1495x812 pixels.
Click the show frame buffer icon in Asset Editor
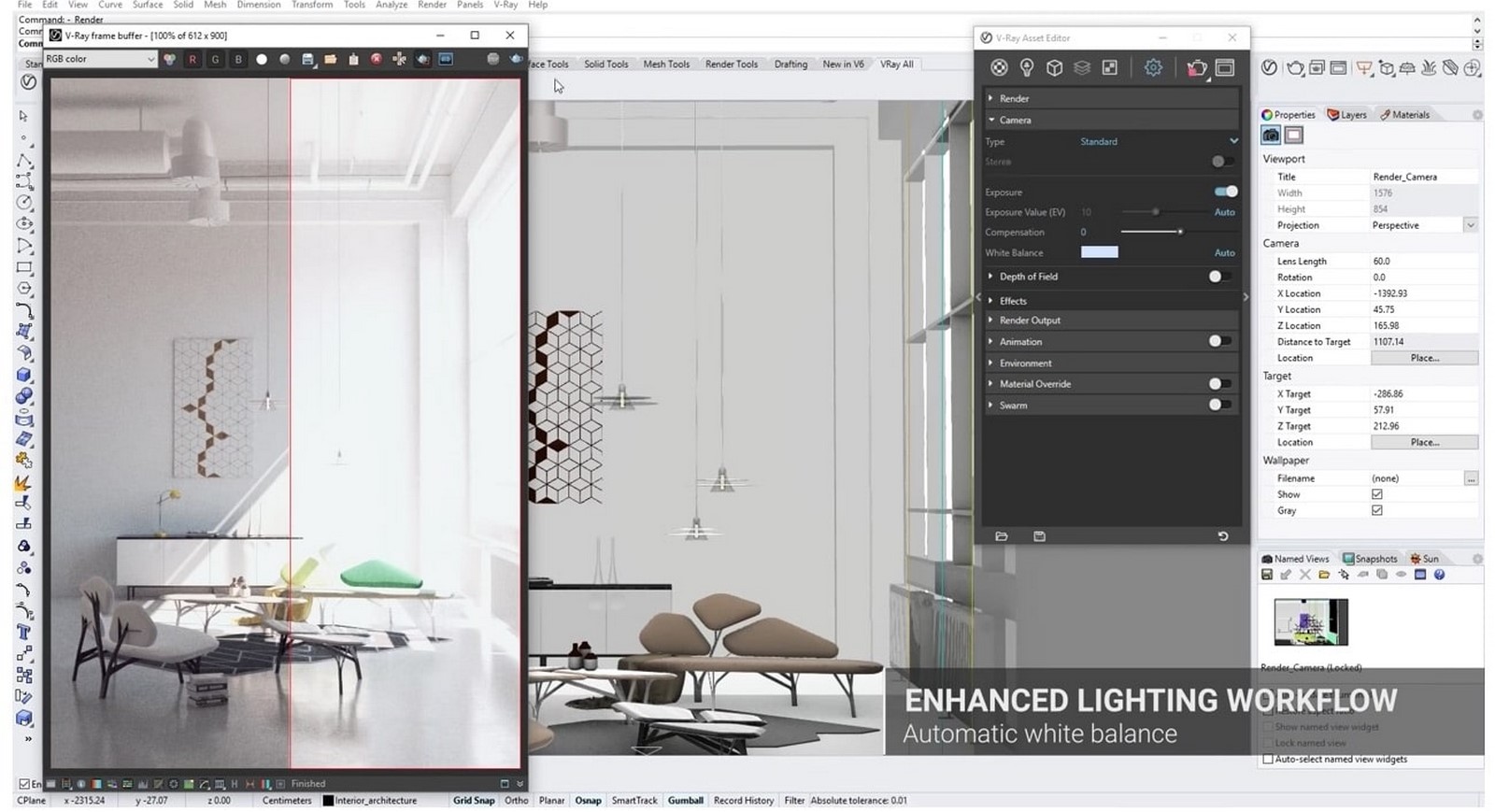pos(1225,67)
